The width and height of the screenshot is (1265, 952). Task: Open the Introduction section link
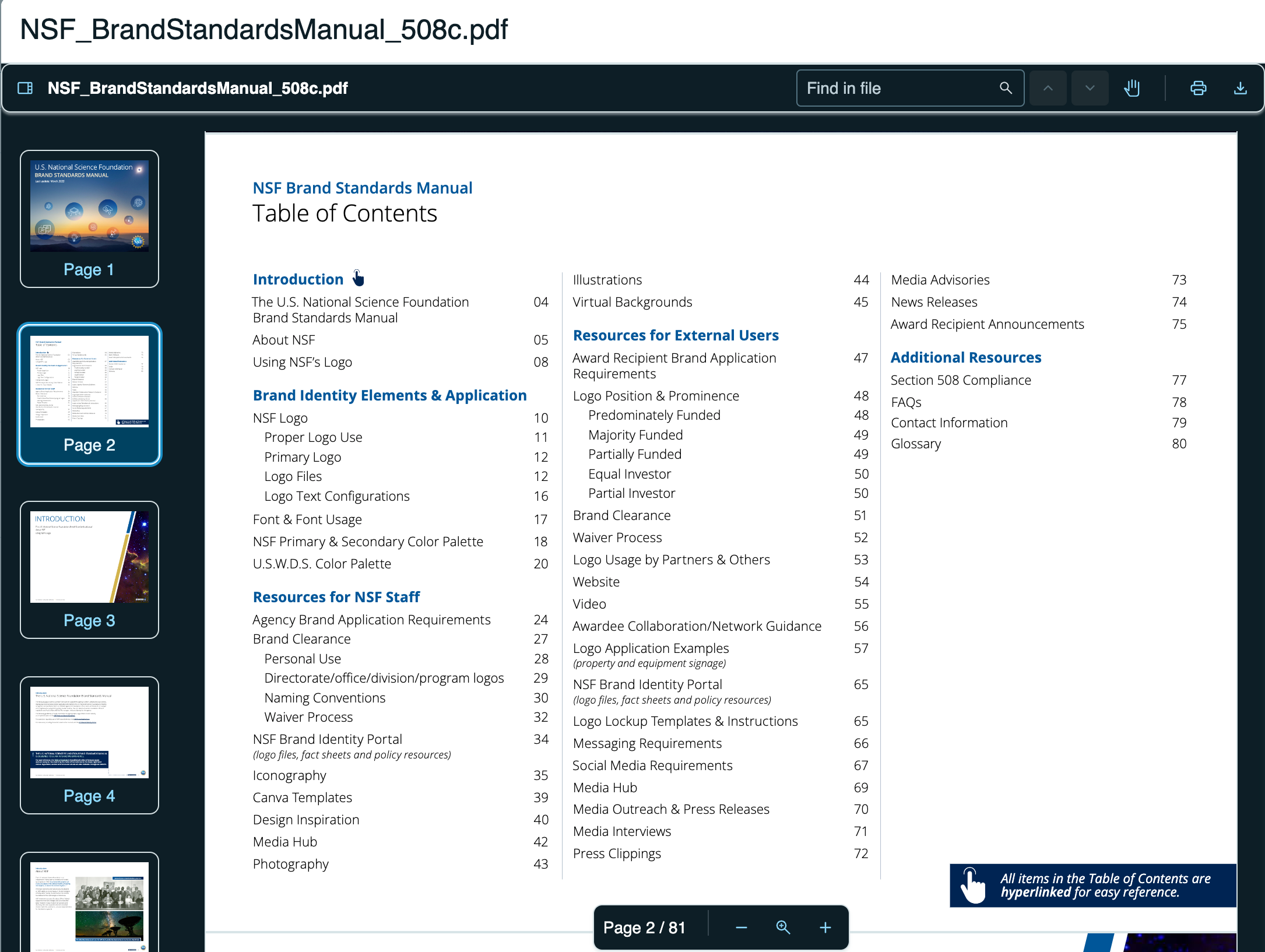pyautogui.click(x=298, y=279)
